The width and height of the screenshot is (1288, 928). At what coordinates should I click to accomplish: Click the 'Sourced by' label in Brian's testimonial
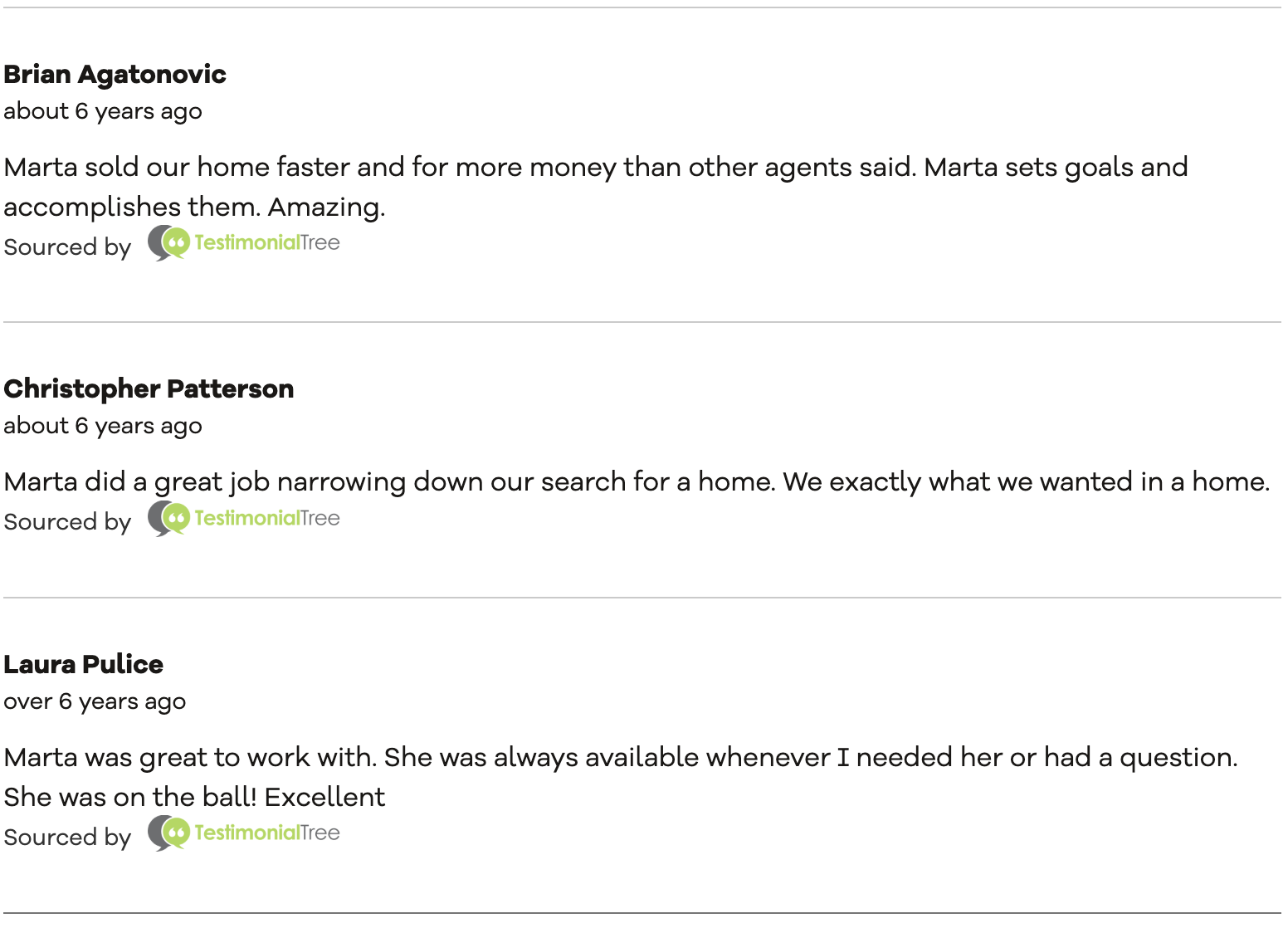coord(67,247)
